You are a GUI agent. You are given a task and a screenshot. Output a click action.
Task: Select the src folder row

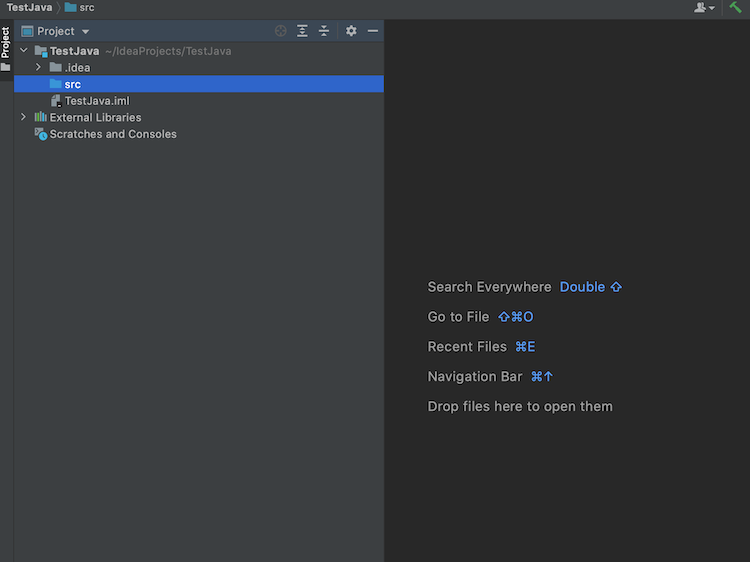pos(199,84)
